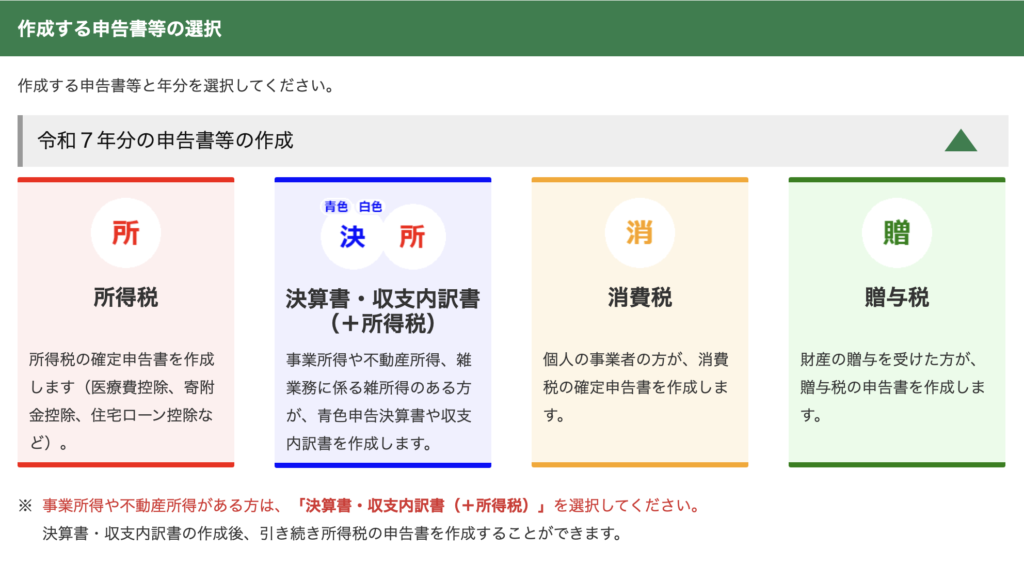This screenshot has width=1024, height=564.
Task: Select the 所得税 card title
Action: coord(125,297)
